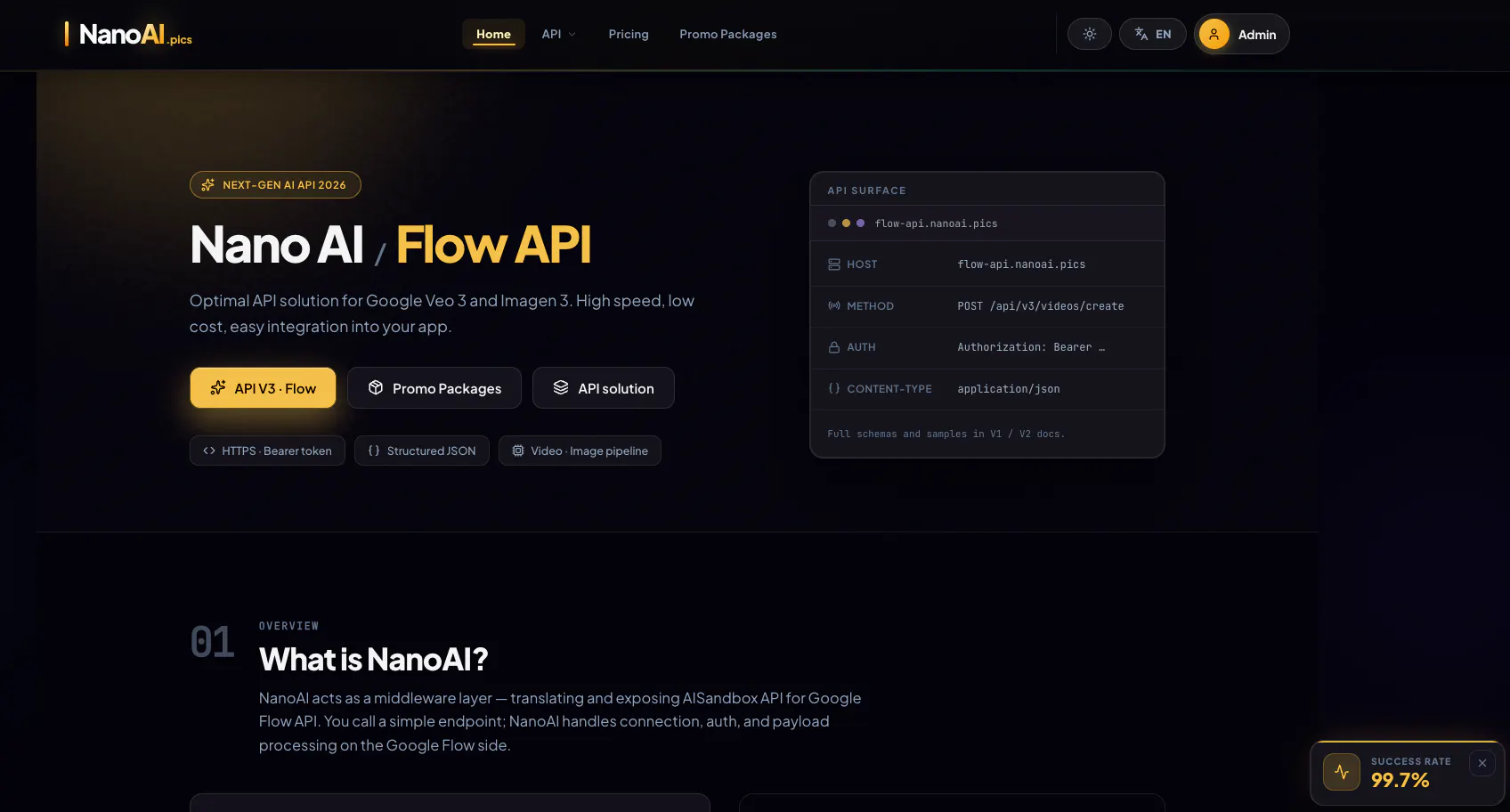1510x812 pixels.
Task: Open the Pricing page
Action: coord(629,34)
